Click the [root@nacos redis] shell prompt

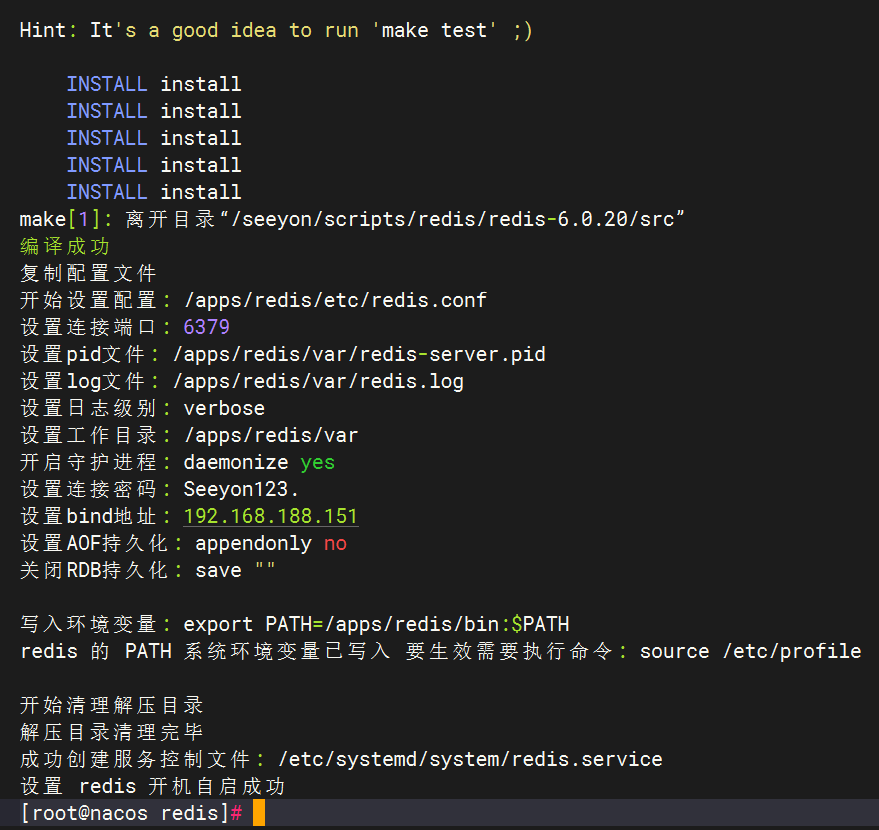point(125,813)
